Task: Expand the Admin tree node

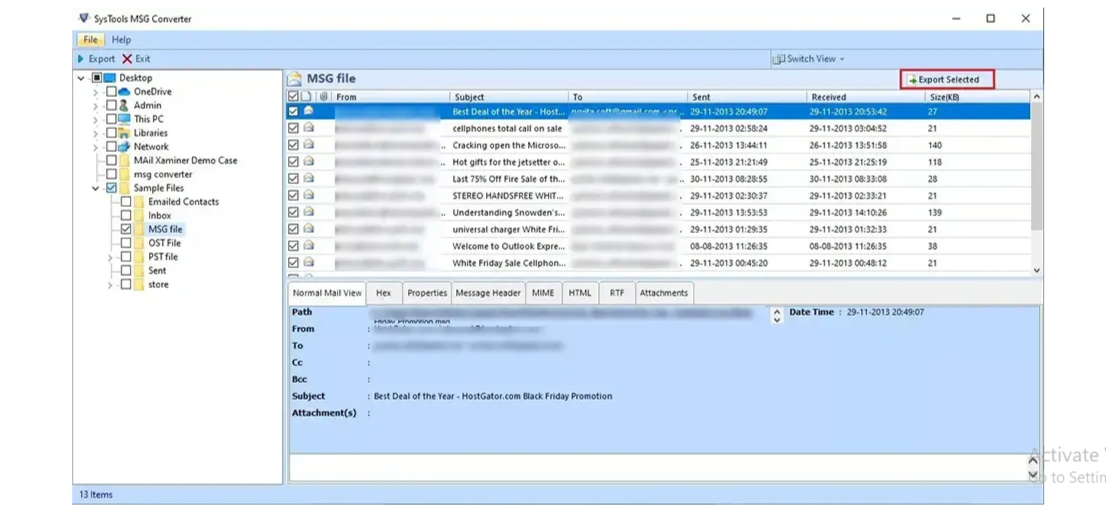Action: coord(96,106)
